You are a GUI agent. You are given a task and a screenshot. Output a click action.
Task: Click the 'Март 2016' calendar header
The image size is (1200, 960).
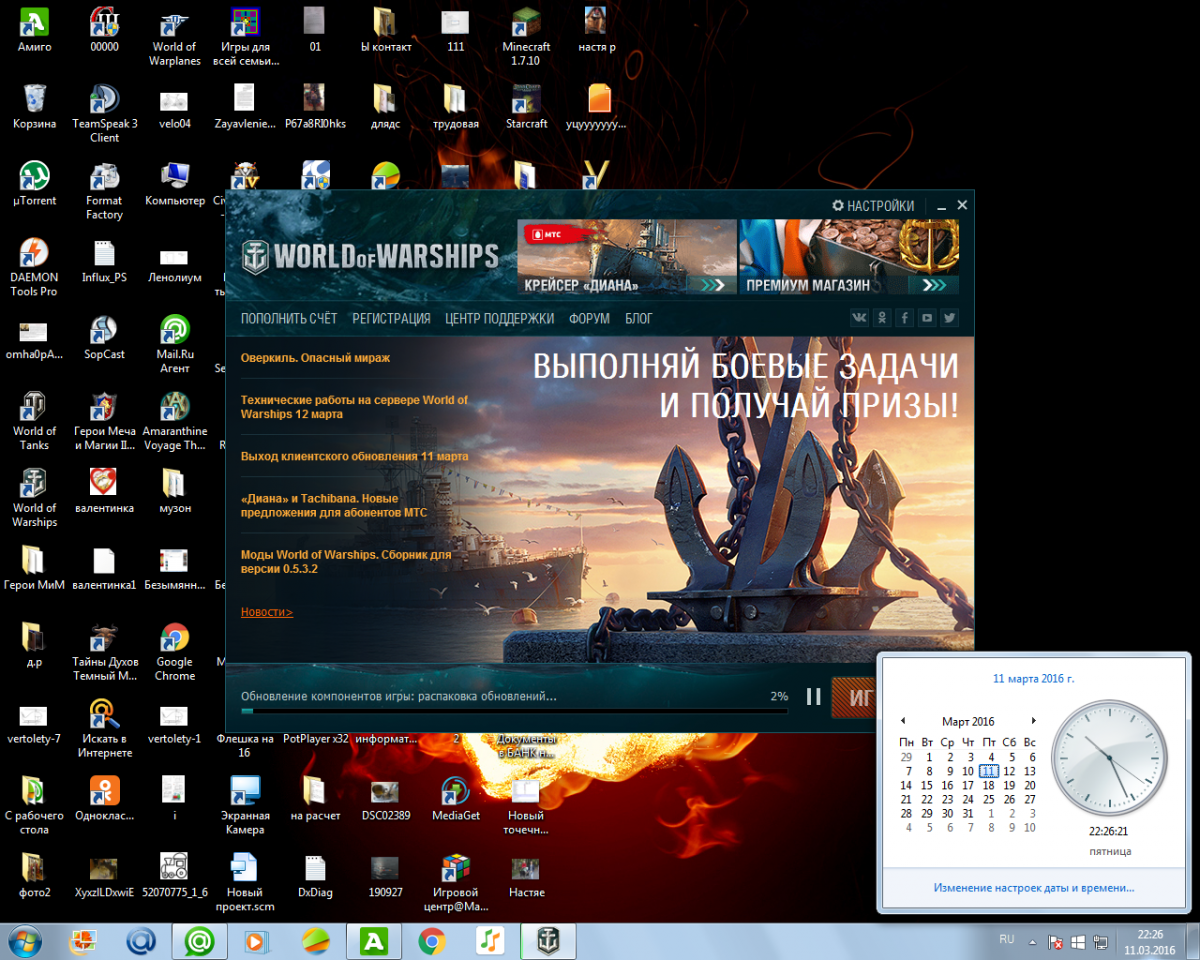click(x=968, y=722)
